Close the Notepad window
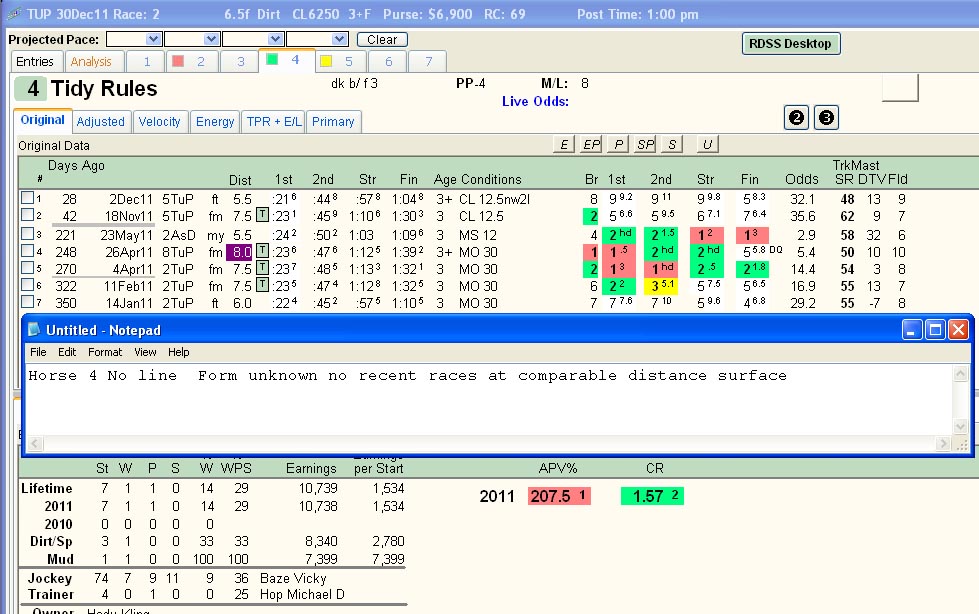Image resolution: width=979 pixels, height=614 pixels. point(958,330)
